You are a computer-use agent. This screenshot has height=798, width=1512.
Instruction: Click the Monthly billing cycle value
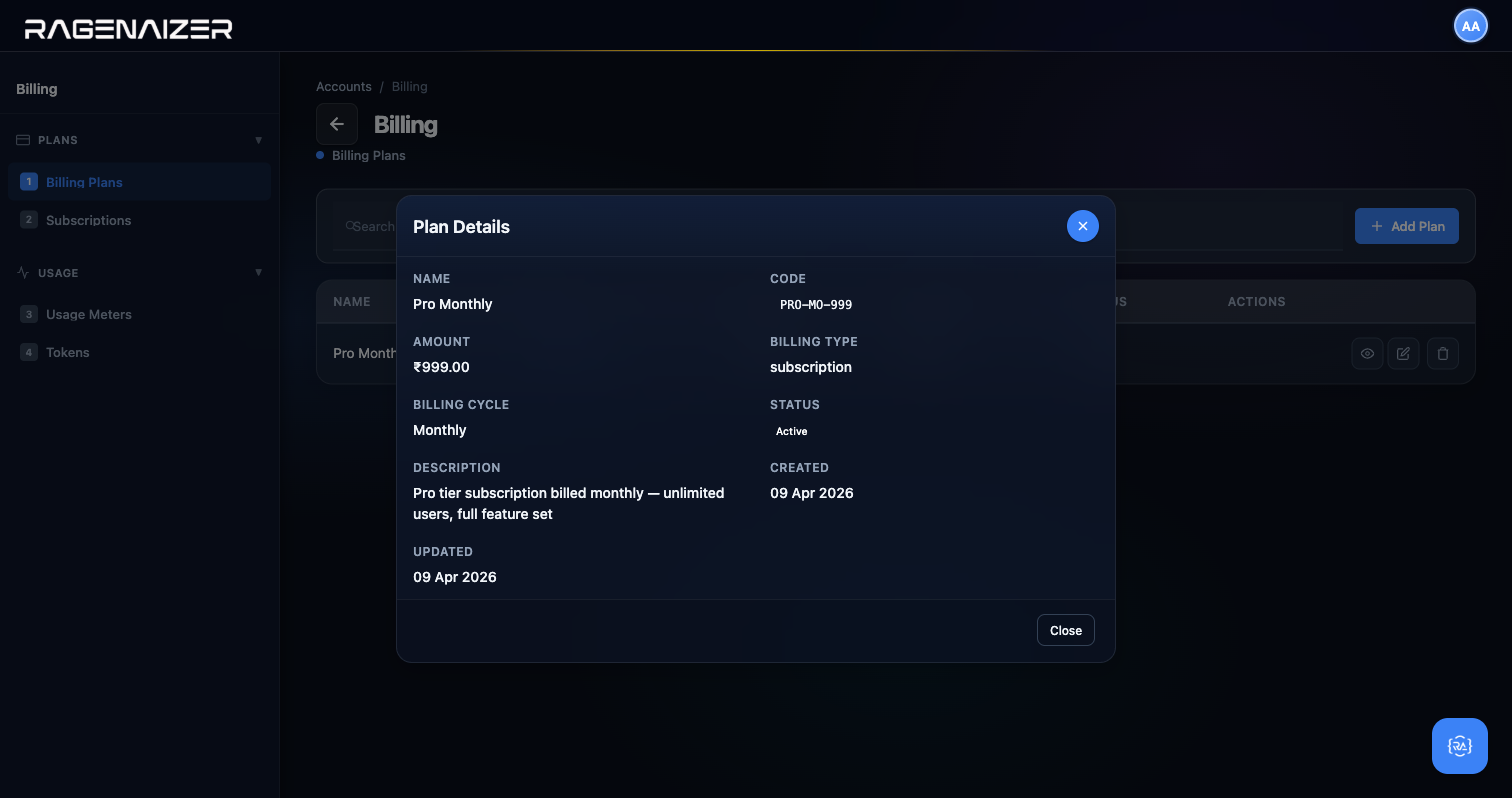point(440,430)
